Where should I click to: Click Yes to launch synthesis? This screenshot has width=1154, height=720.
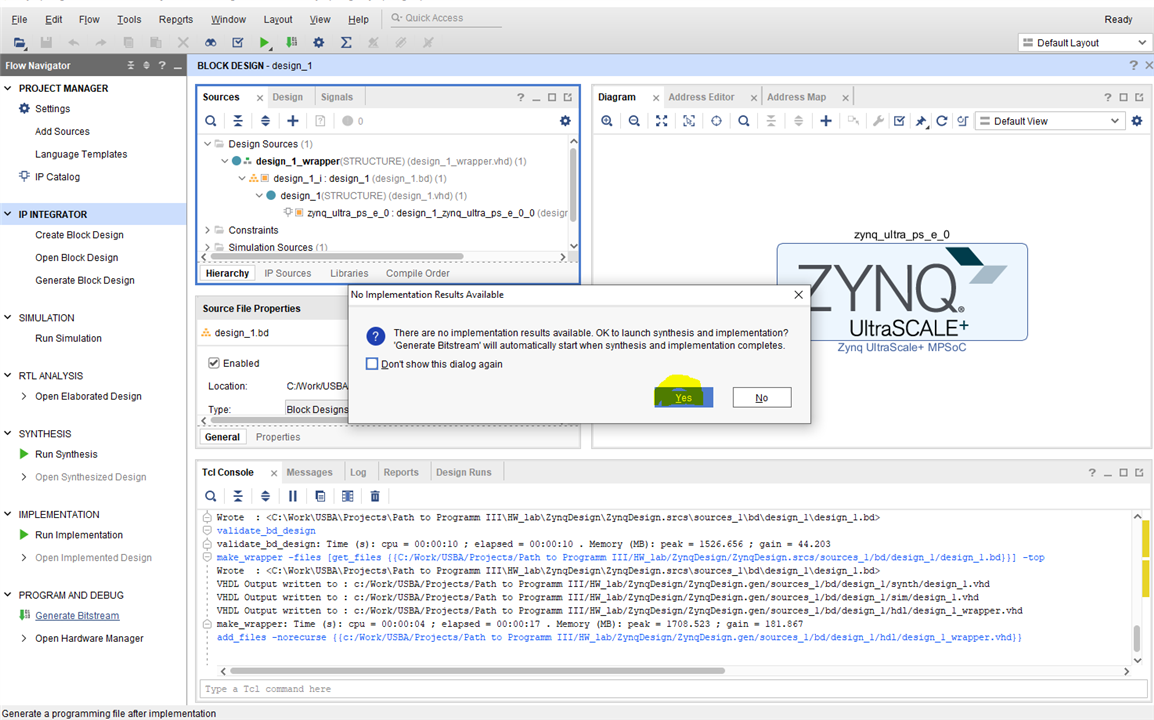tap(684, 398)
